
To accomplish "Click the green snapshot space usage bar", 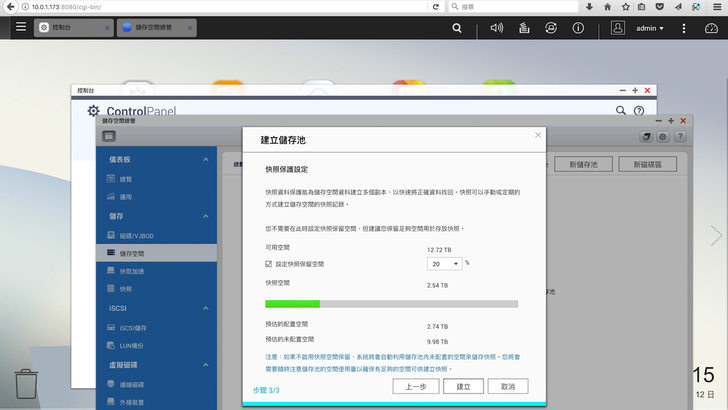I will pos(292,303).
